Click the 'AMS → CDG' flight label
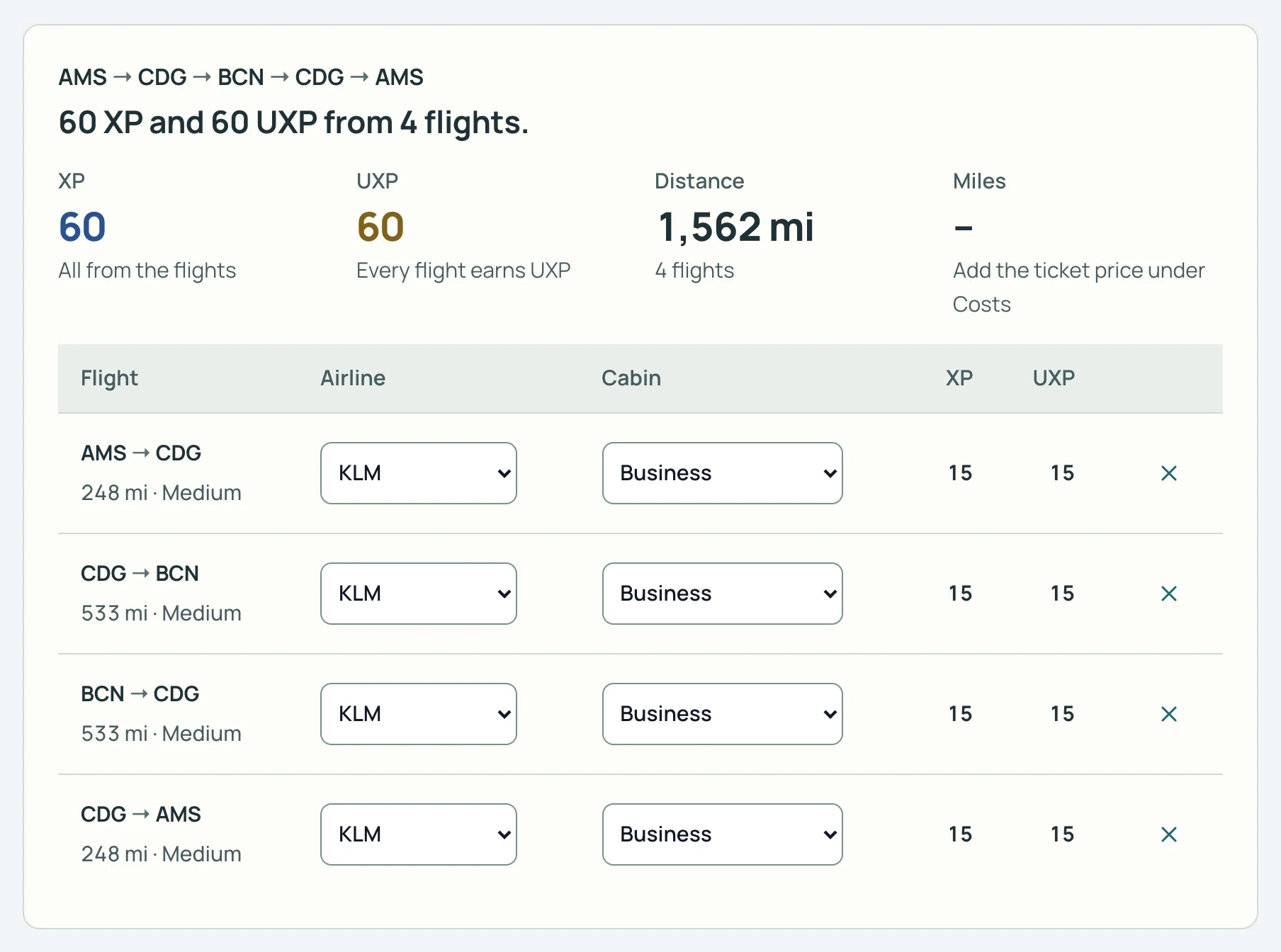This screenshot has width=1281, height=952. click(x=141, y=453)
